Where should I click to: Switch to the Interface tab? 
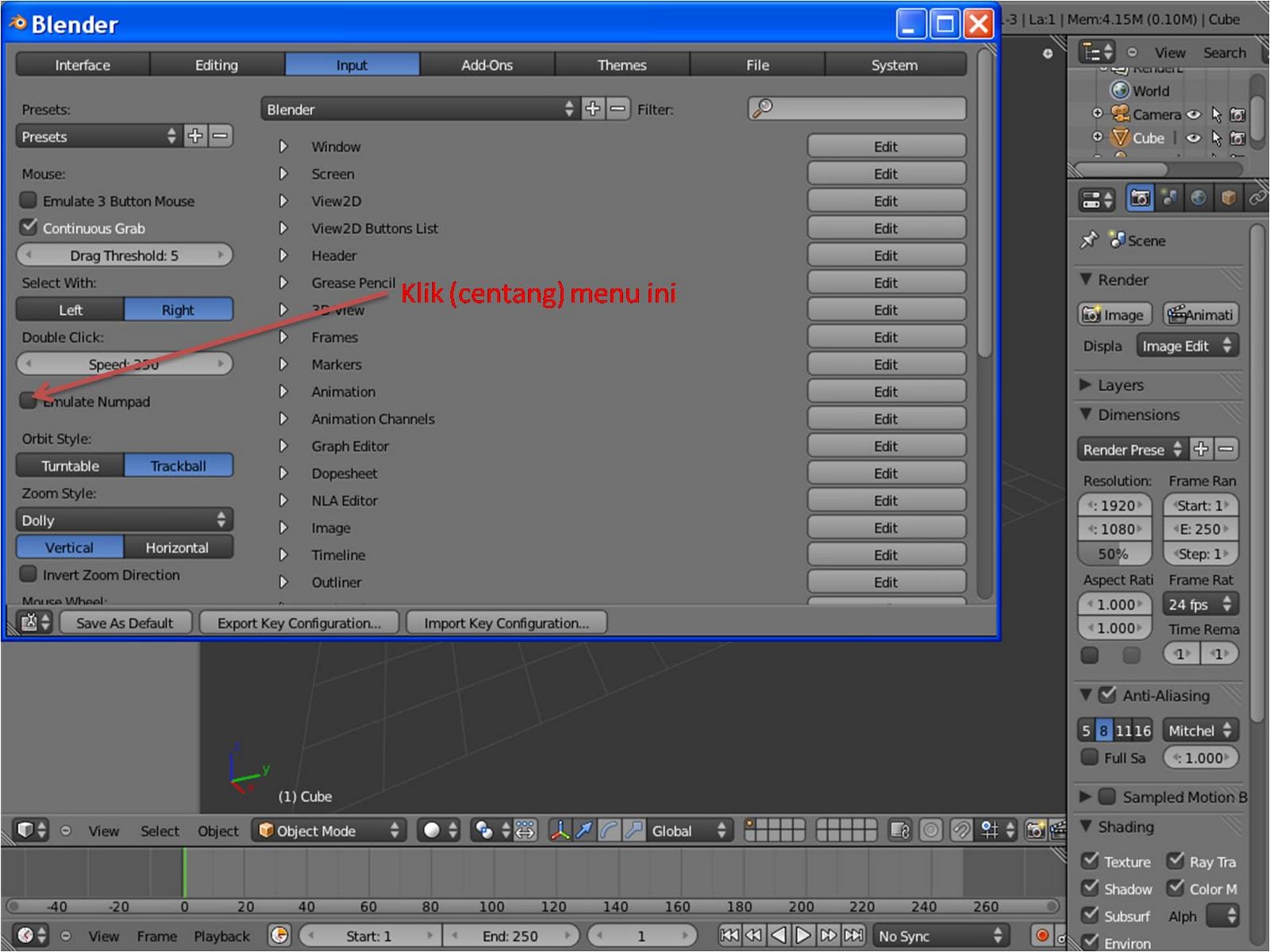(83, 65)
